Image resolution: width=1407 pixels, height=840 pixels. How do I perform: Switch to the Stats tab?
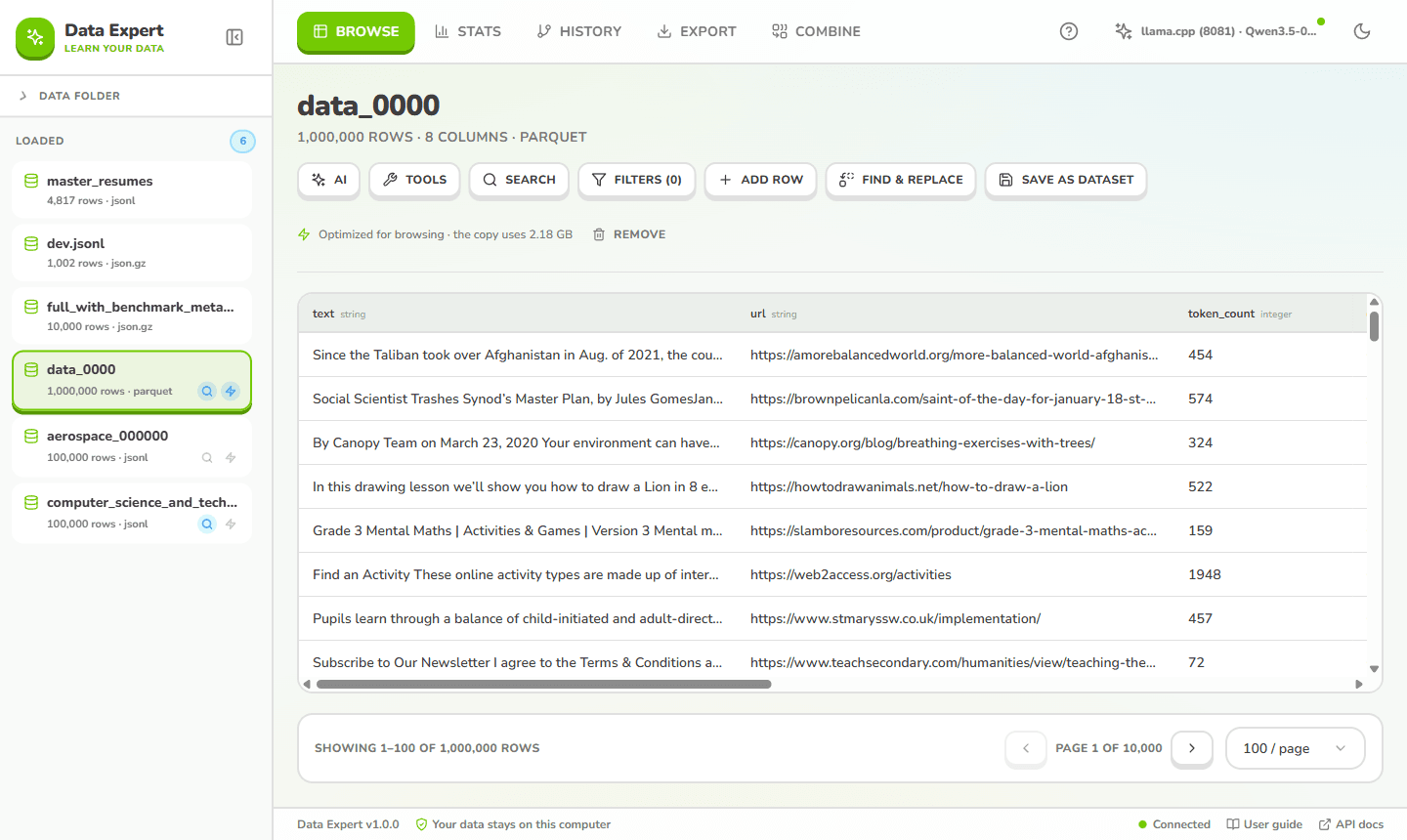coord(468,31)
